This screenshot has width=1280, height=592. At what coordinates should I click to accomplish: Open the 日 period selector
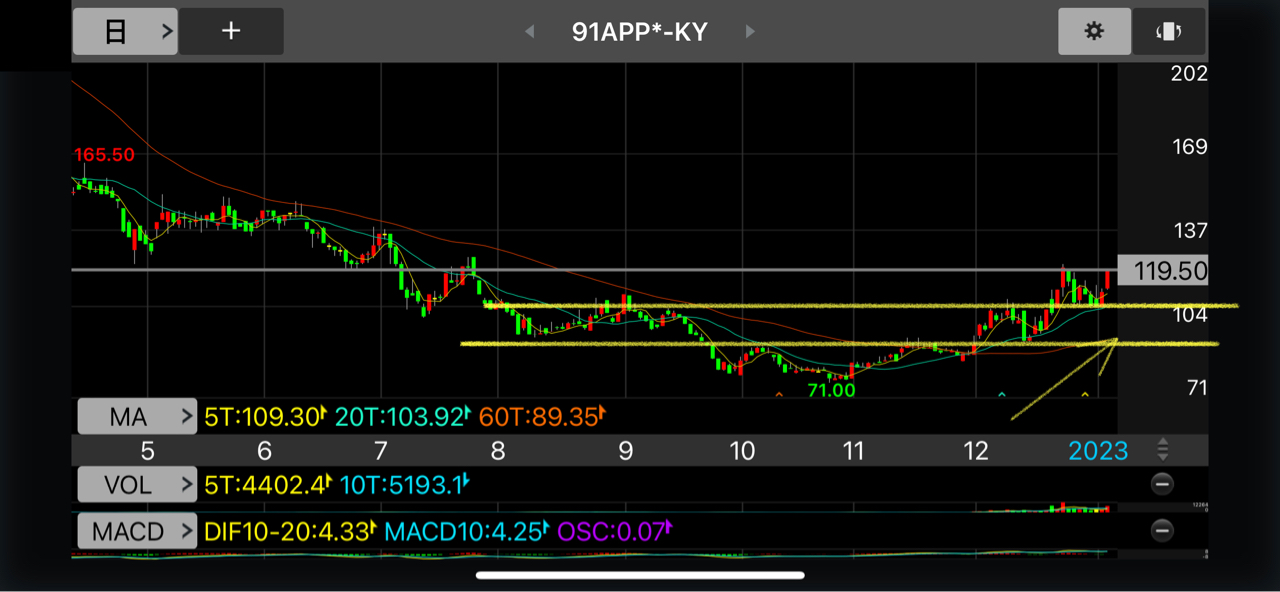[125, 31]
